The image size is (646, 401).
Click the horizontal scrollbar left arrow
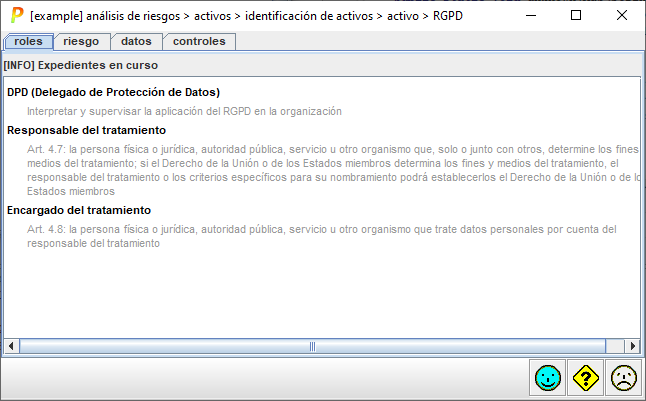11,346
